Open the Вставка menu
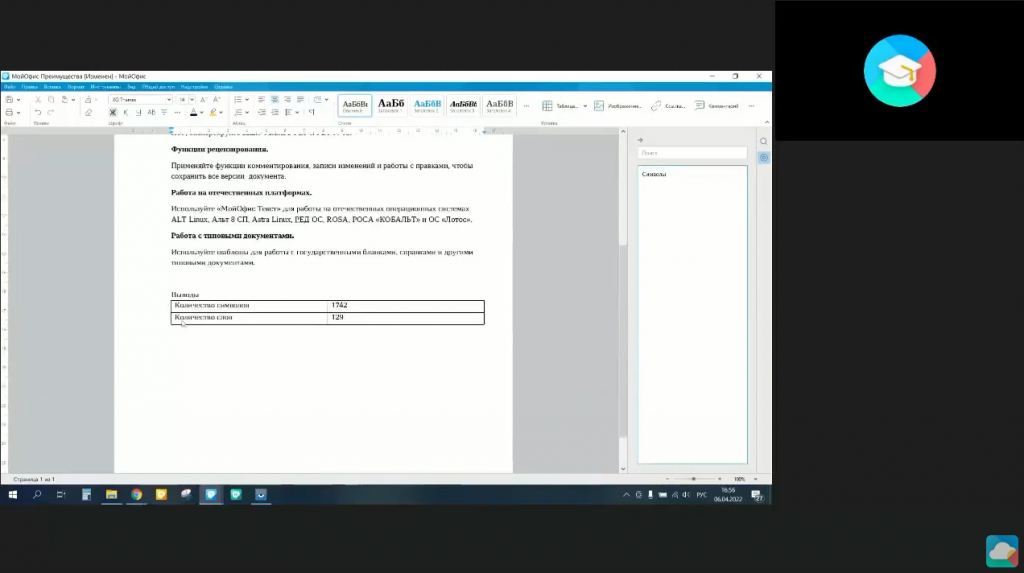Image resolution: width=1024 pixels, height=573 pixels. 52,87
